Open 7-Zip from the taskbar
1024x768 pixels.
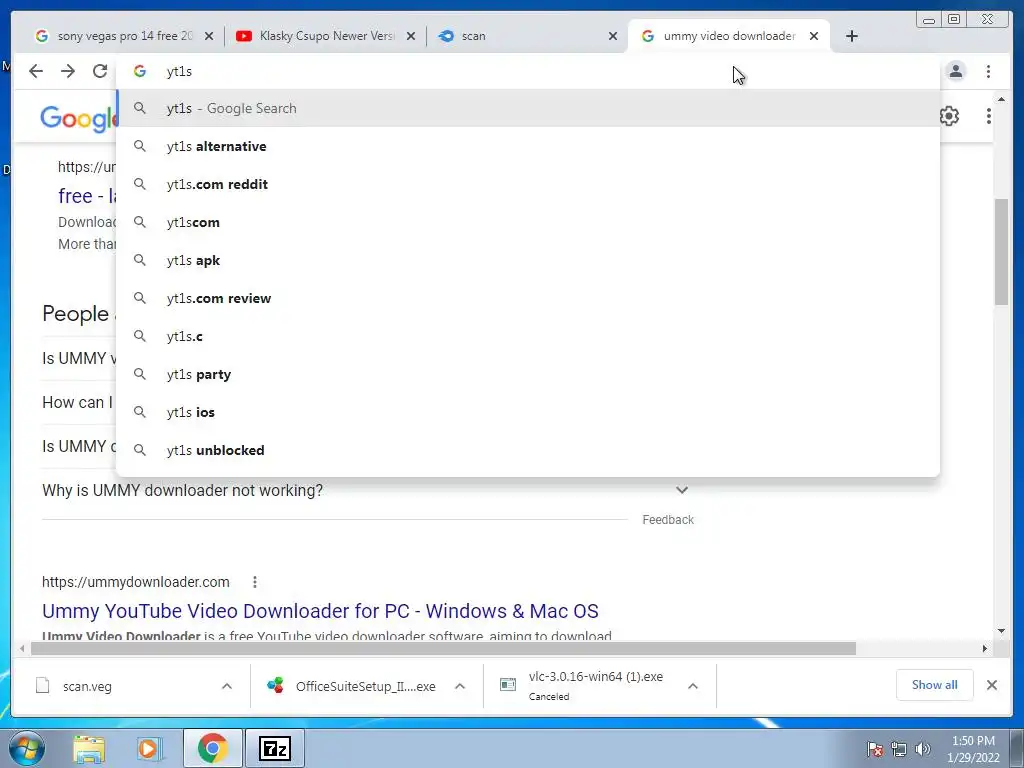click(x=275, y=748)
